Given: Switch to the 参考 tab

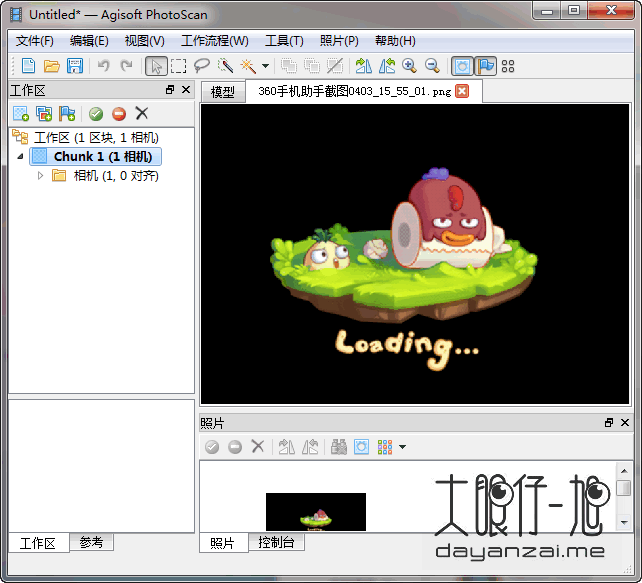Looking at the screenshot, I should pyautogui.click(x=91, y=542).
